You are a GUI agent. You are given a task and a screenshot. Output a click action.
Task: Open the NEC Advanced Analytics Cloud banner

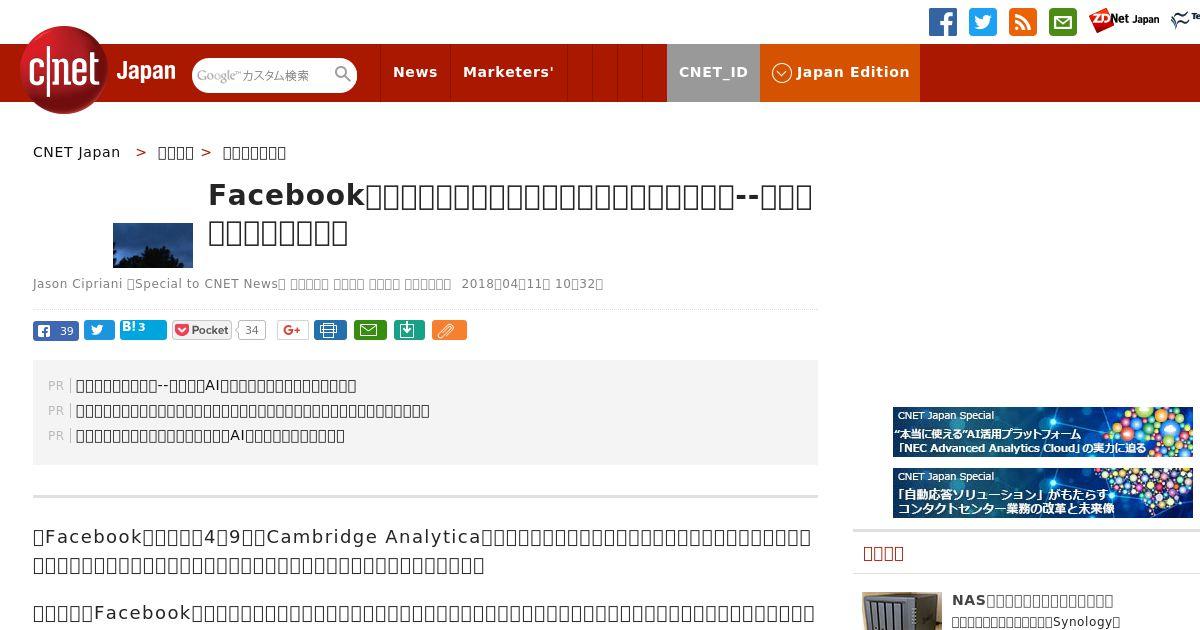click(x=1043, y=432)
